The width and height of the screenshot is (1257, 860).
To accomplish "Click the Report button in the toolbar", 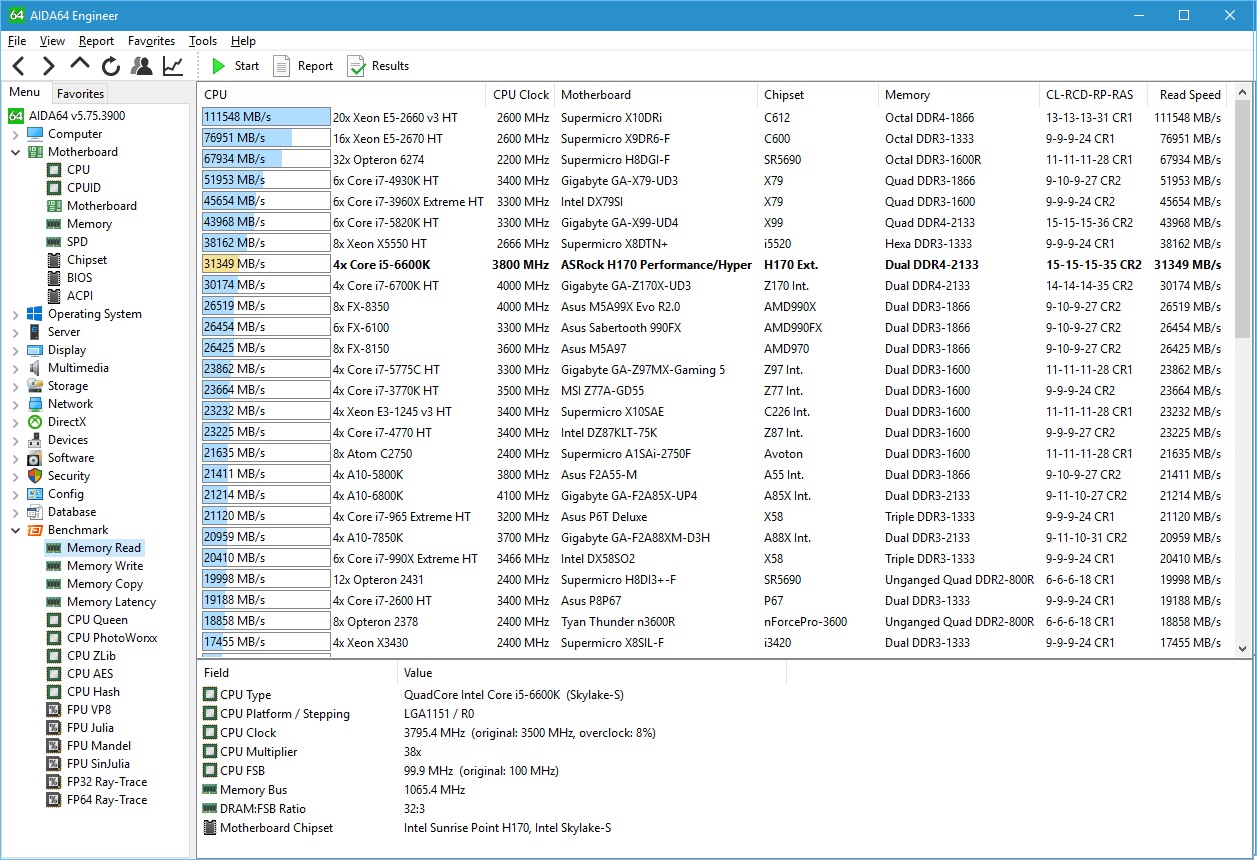I will 303,66.
